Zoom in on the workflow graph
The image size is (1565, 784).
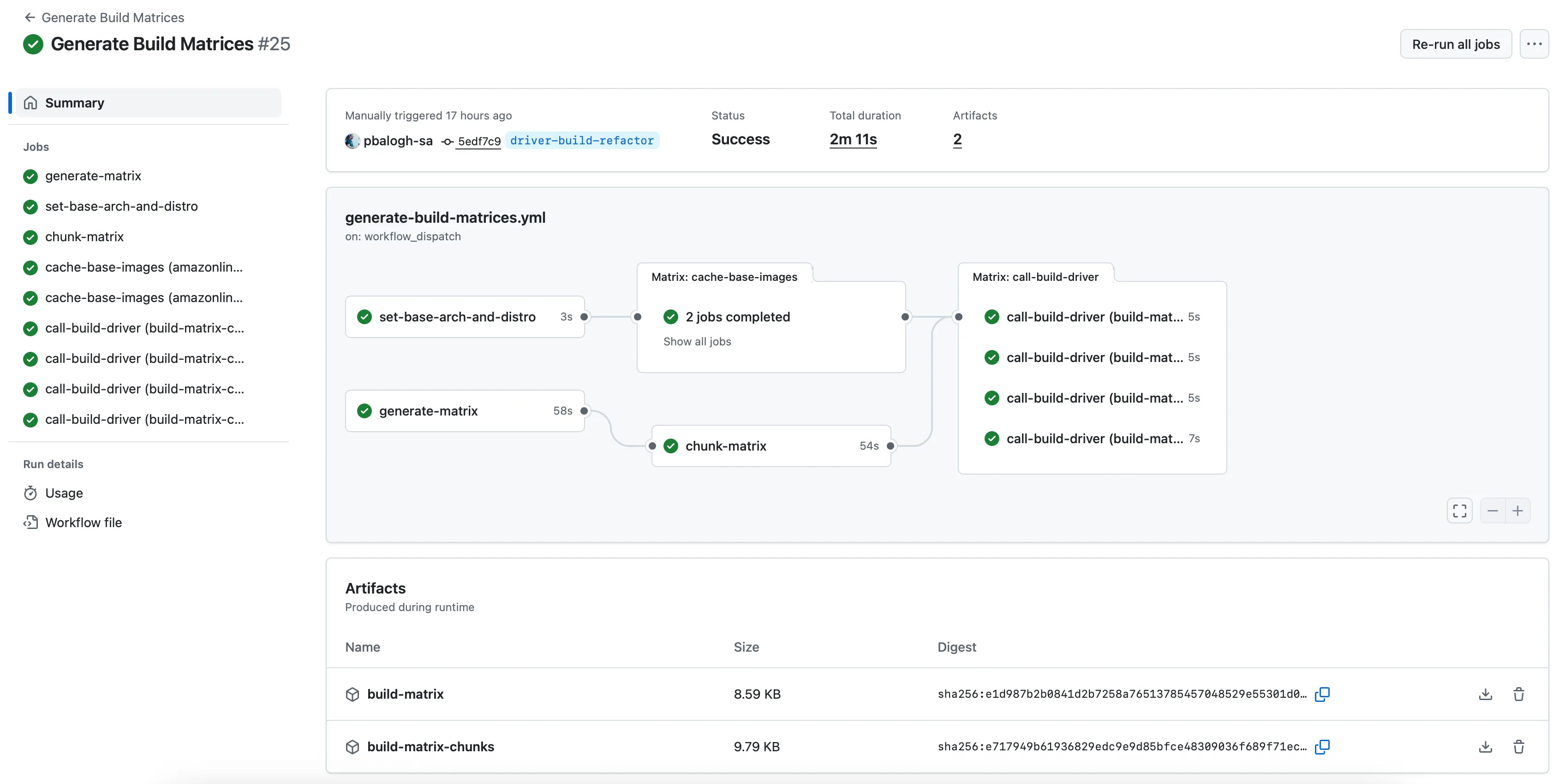1517,511
